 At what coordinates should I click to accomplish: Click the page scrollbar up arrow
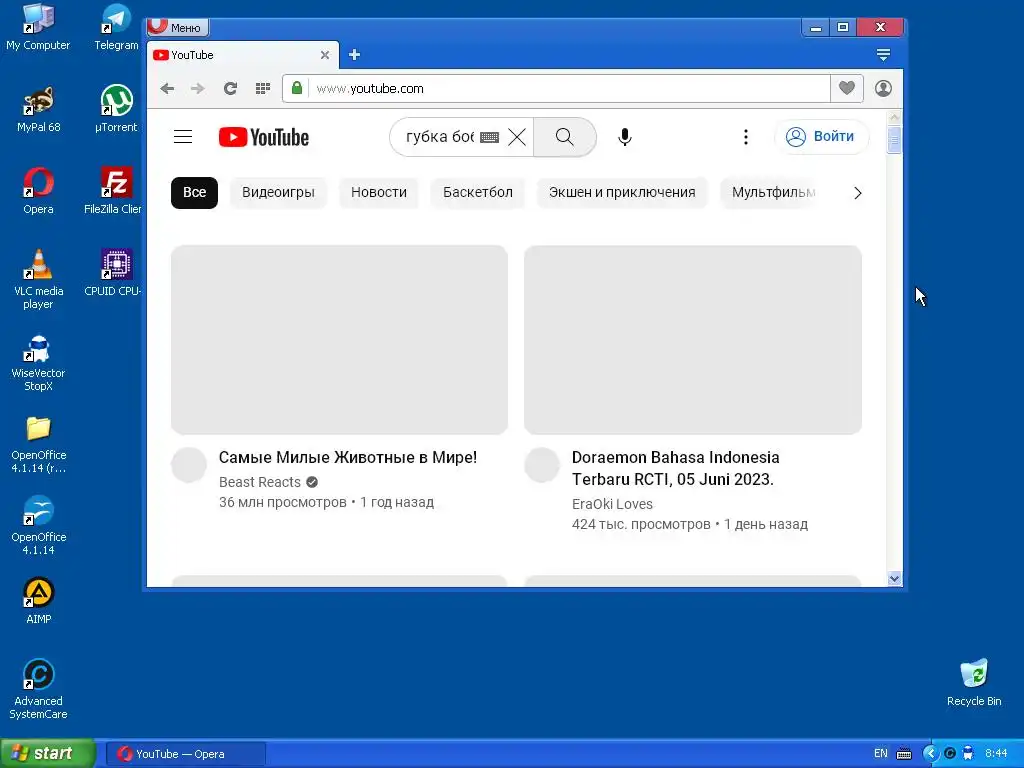point(894,118)
